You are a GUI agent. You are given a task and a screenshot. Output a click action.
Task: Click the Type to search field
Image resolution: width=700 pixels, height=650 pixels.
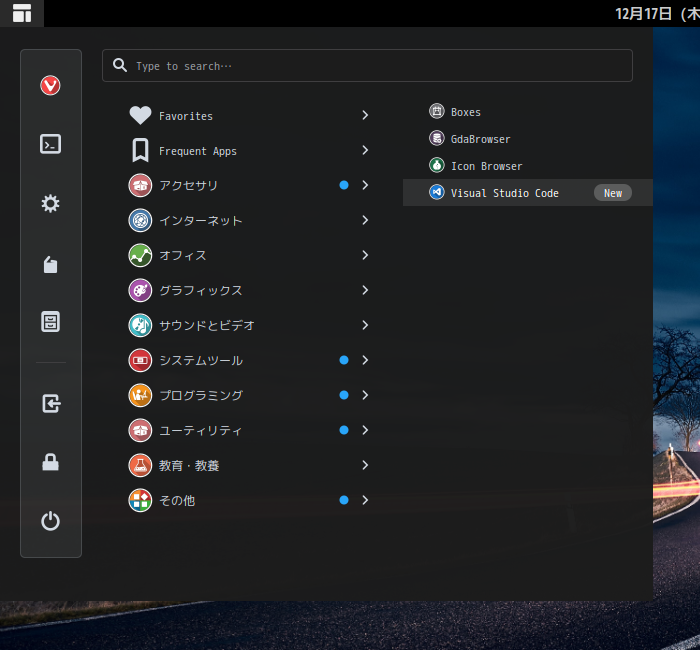(x=367, y=66)
